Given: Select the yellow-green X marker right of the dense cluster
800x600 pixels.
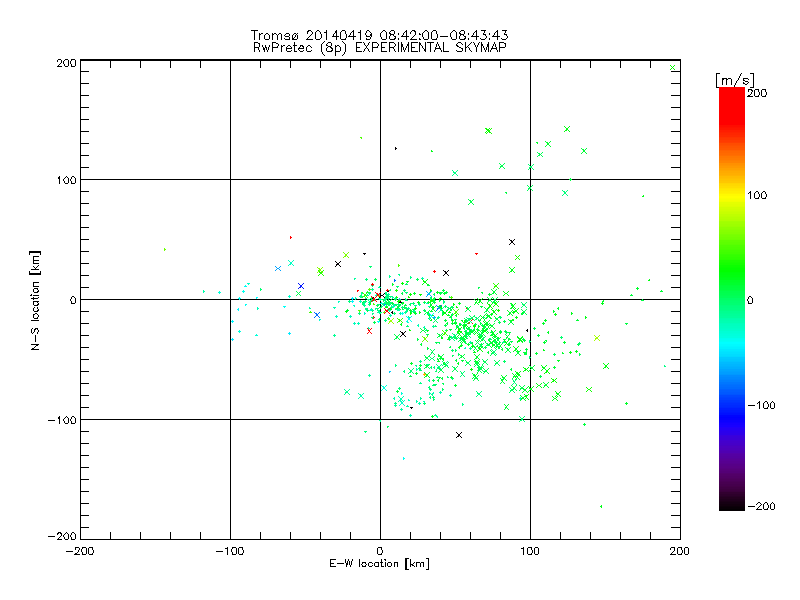Looking at the screenshot, I should [597, 338].
